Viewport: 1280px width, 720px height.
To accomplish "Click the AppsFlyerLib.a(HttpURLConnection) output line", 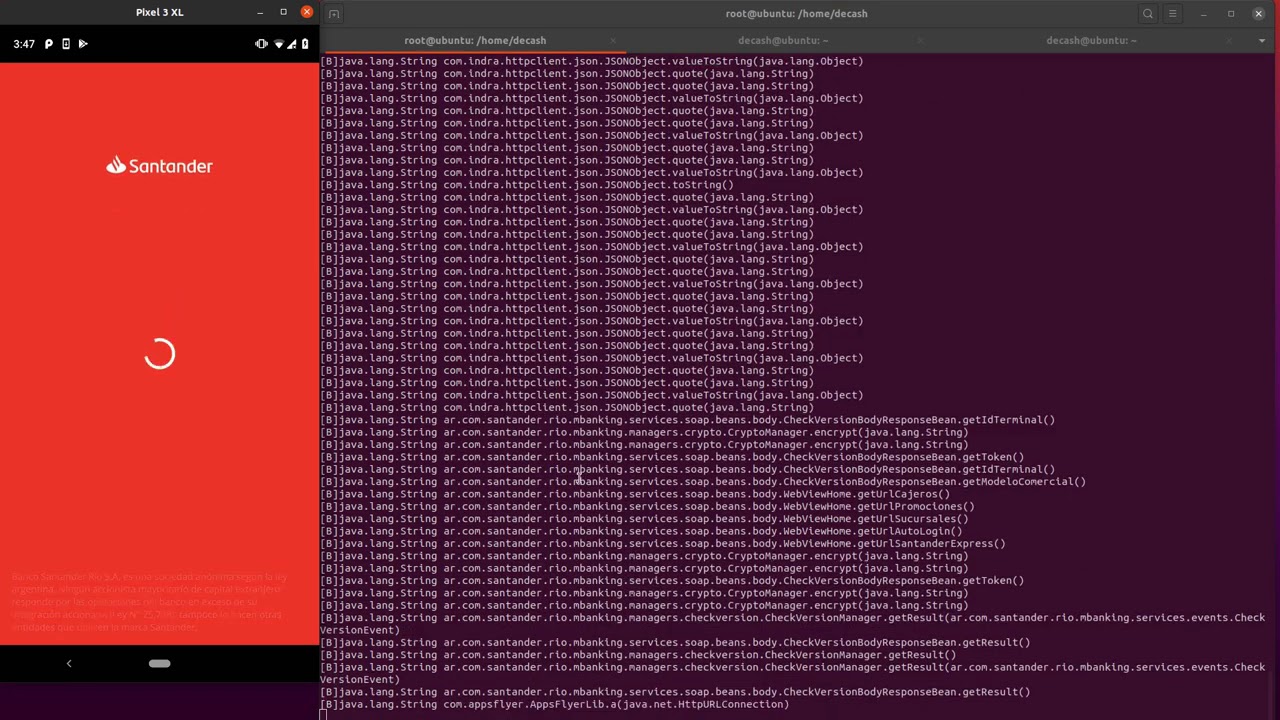I will [x=554, y=704].
